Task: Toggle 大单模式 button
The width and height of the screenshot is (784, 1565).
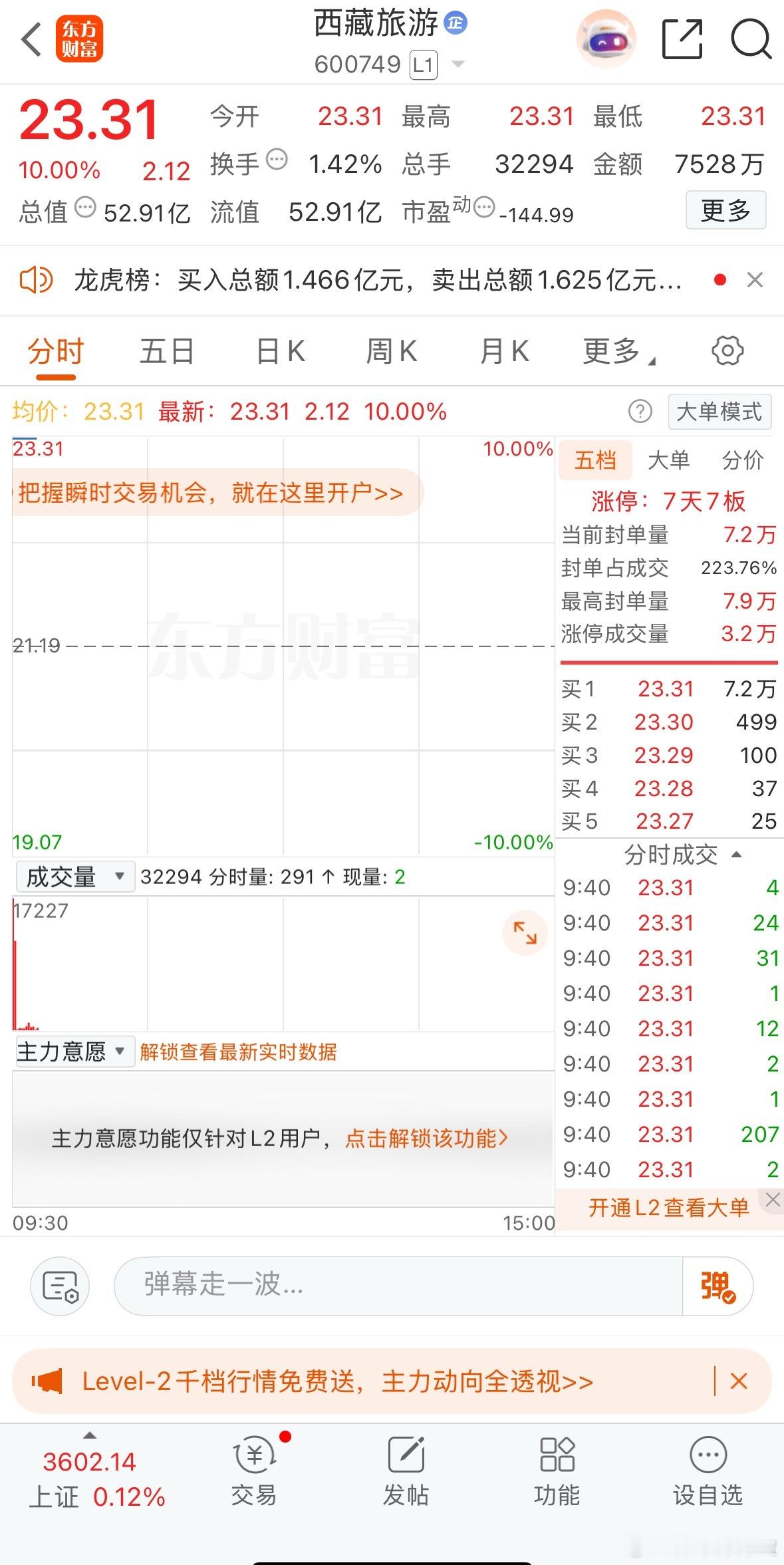Action: tap(719, 412)
